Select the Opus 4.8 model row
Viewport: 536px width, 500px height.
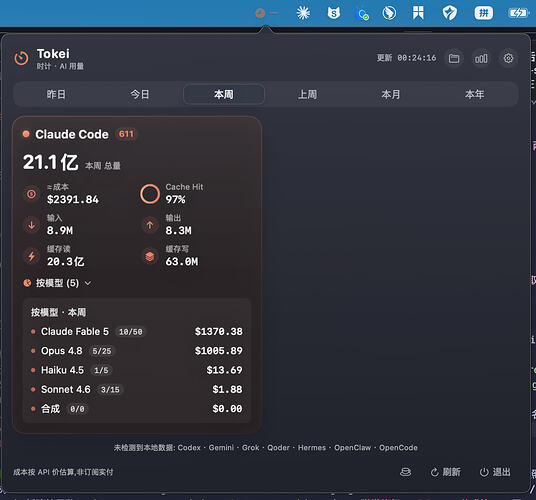coord(137,351)
